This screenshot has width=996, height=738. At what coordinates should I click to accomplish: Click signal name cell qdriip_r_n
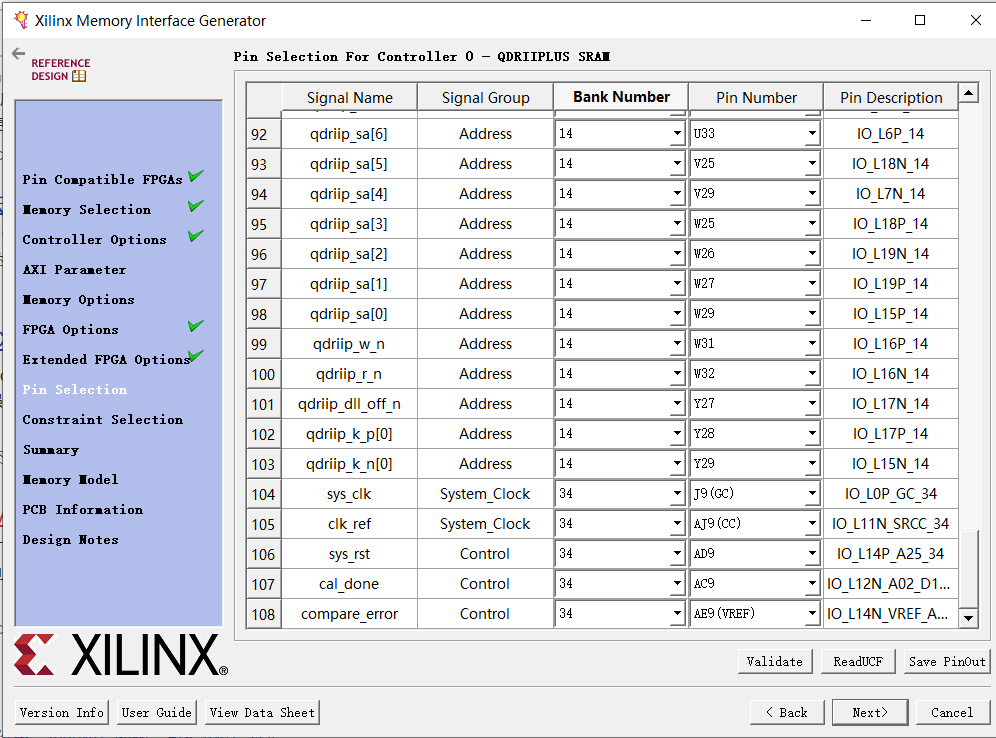(349, 374)
